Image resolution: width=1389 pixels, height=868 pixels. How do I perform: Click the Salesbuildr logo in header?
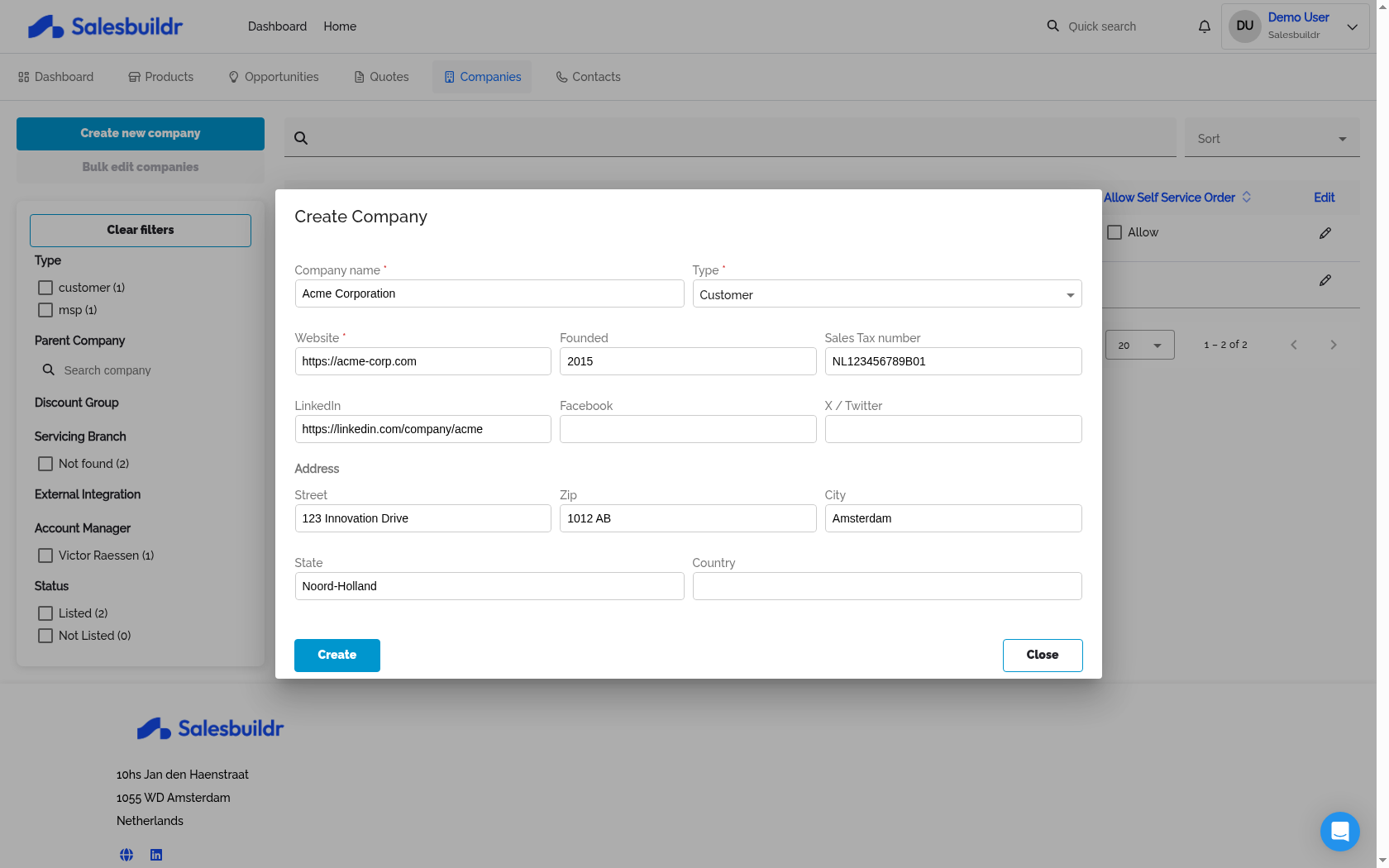(105, 26)
